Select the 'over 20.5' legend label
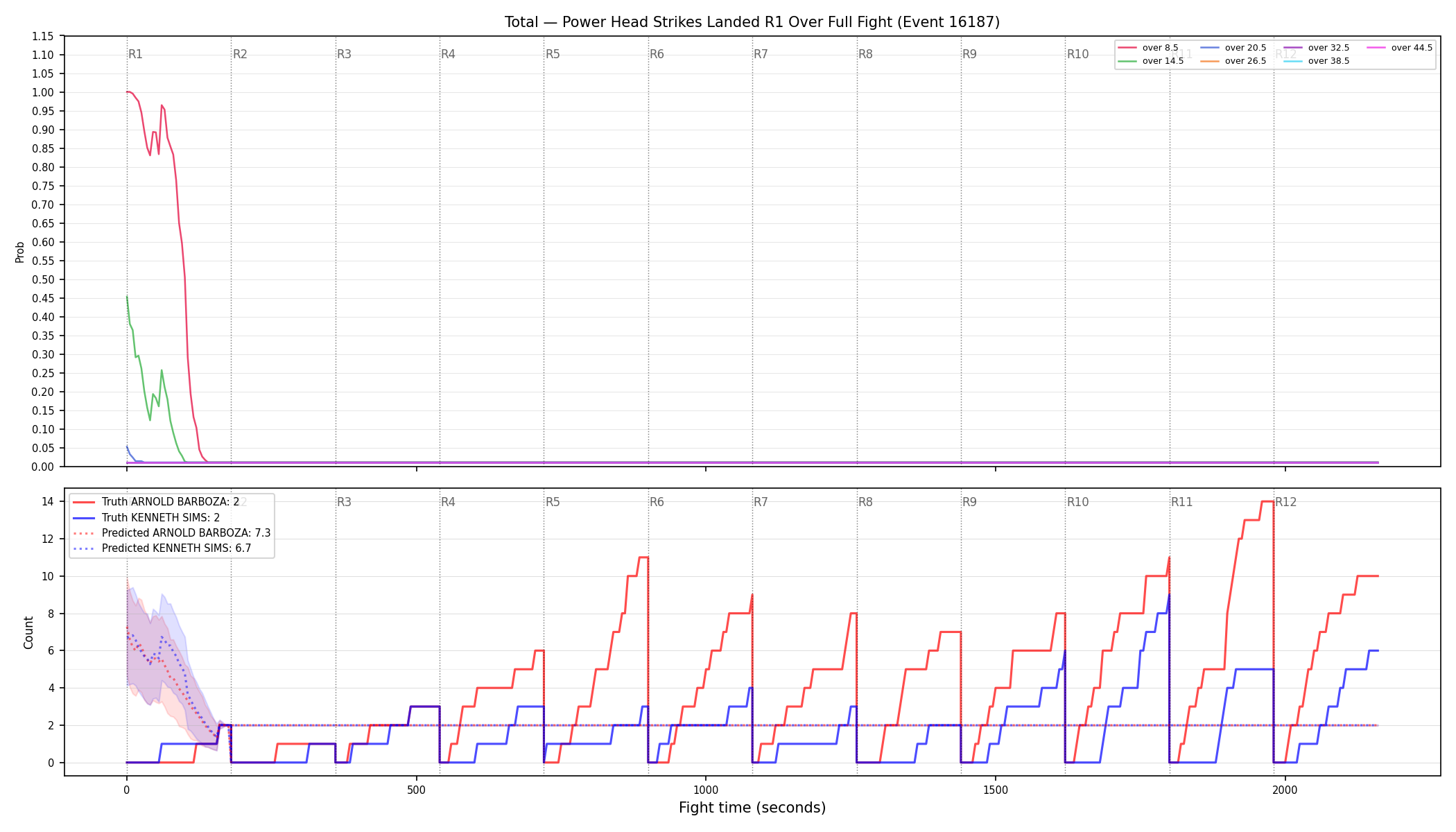This screenshot has width=1456, height=832. (1245, 48)
